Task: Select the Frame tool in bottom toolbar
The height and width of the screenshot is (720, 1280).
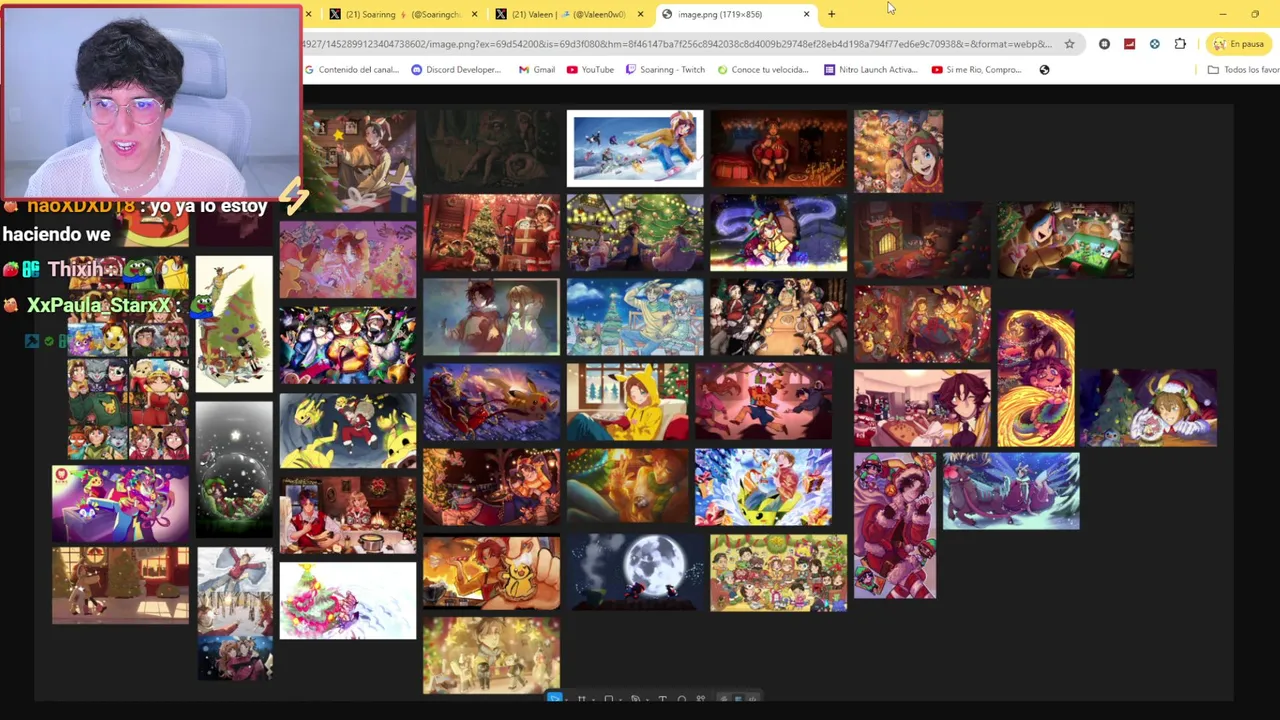Action: 581,699
